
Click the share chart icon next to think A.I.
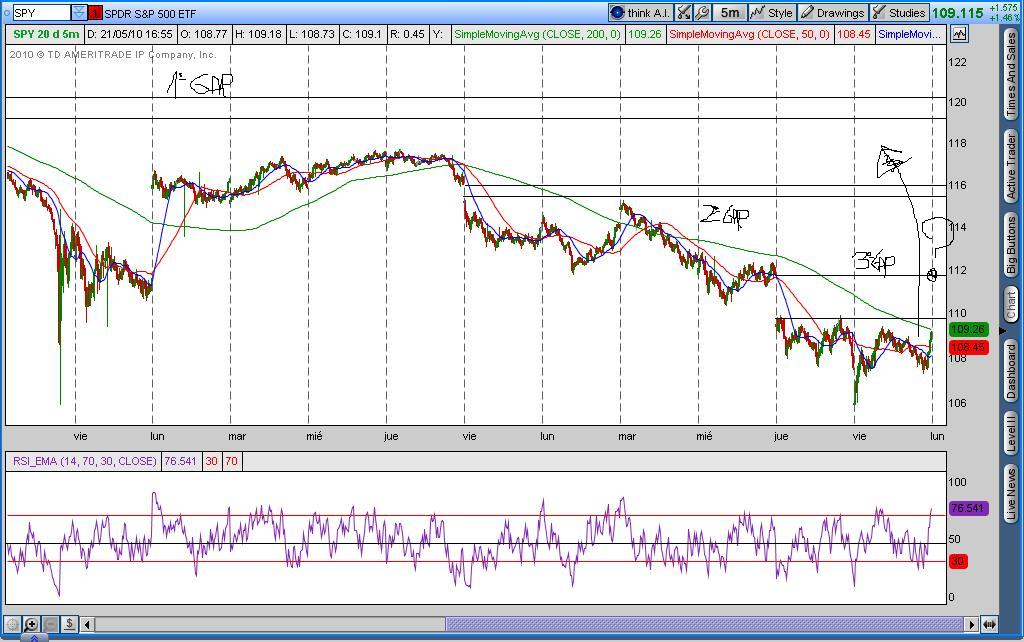[x=684, y=13]
